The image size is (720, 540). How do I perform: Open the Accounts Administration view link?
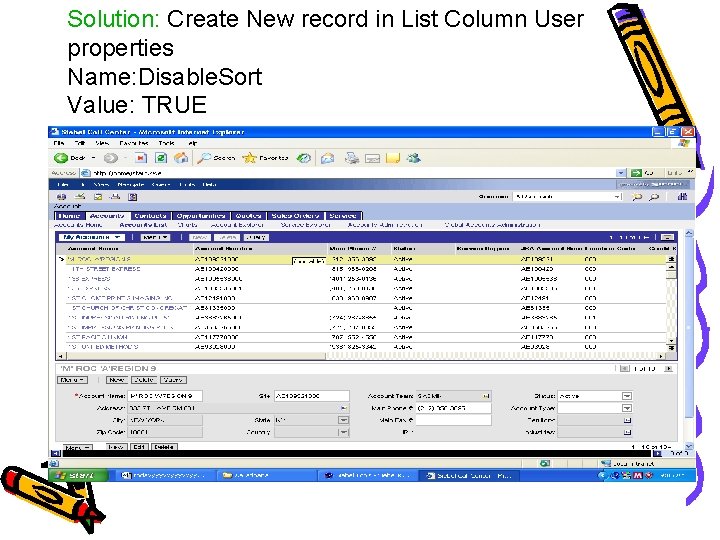pyautogui.click(x=385, y=225)
